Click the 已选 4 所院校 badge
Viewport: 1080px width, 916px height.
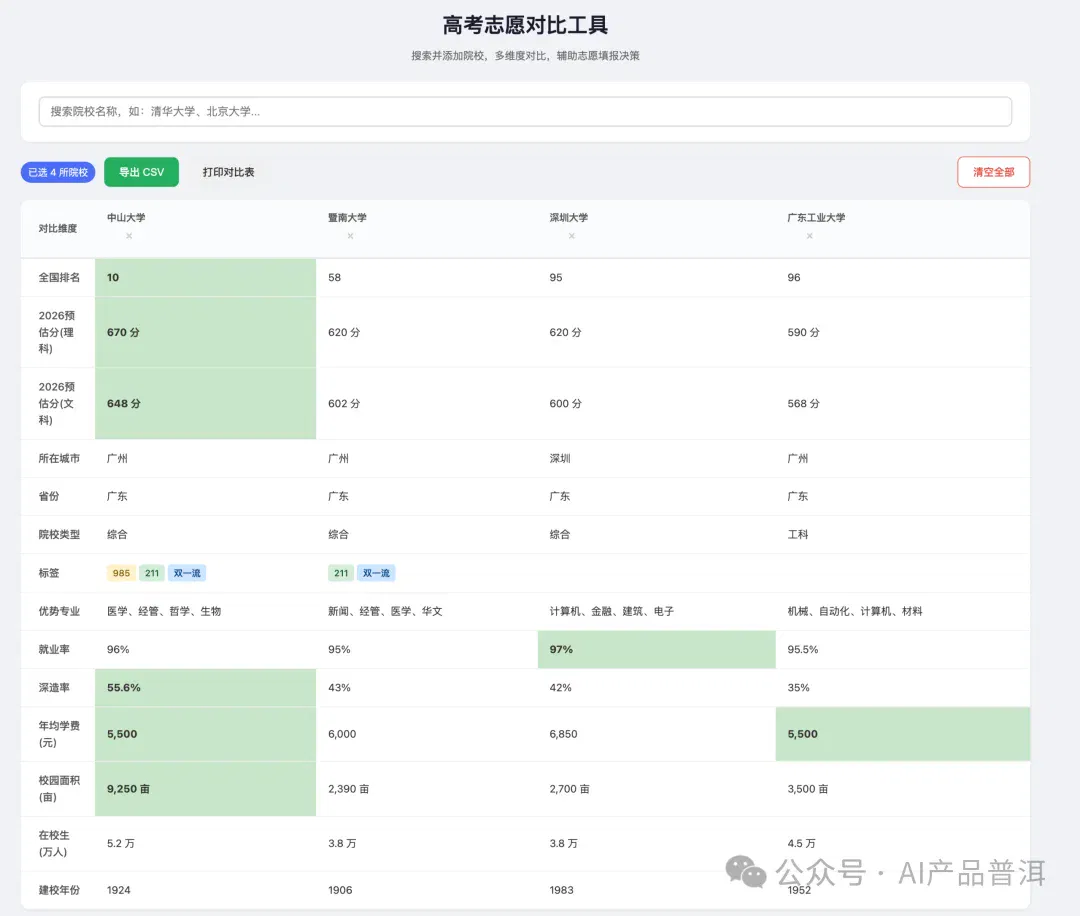coord(58,172)
